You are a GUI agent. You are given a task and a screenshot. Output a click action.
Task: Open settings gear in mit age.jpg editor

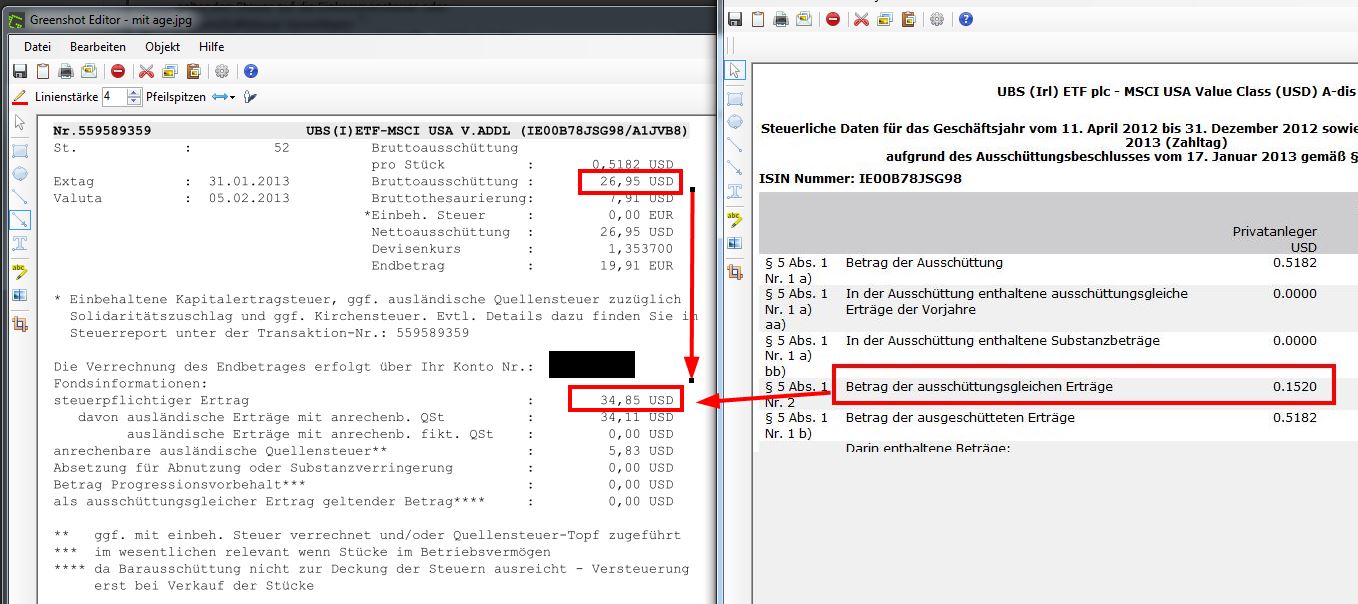[222, 71]
